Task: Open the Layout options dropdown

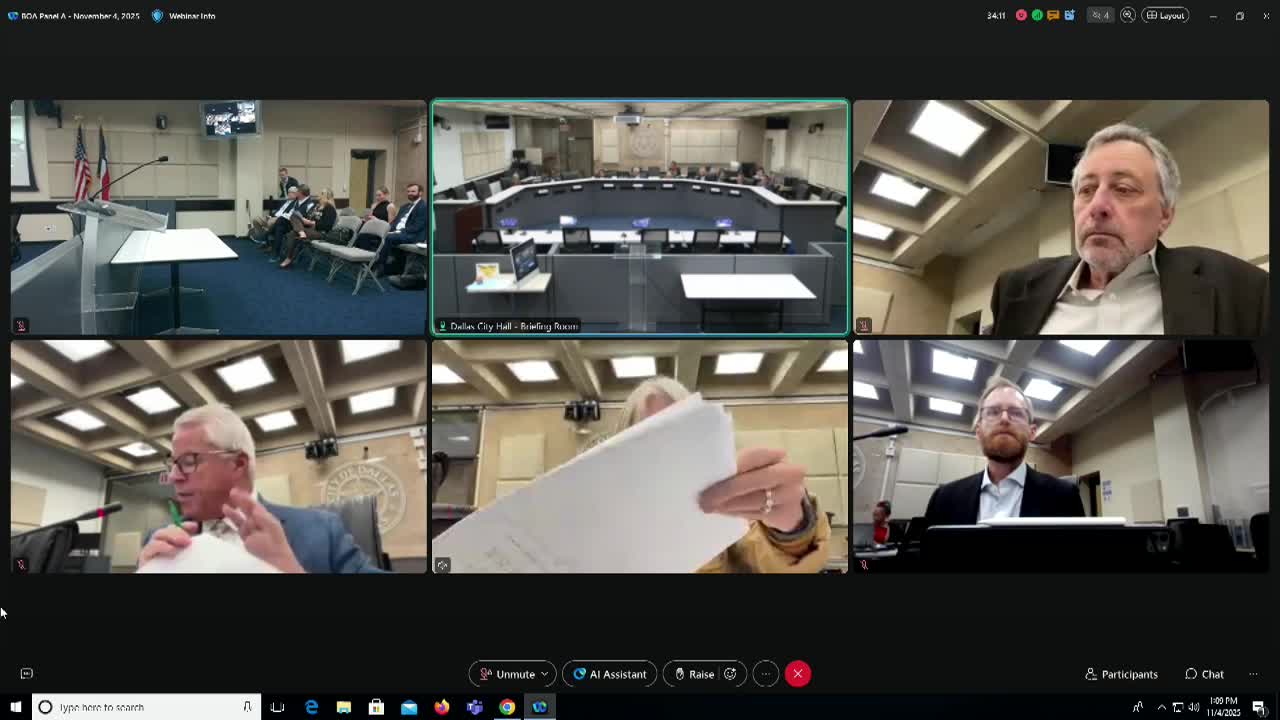Action: tap(1165, 15)
